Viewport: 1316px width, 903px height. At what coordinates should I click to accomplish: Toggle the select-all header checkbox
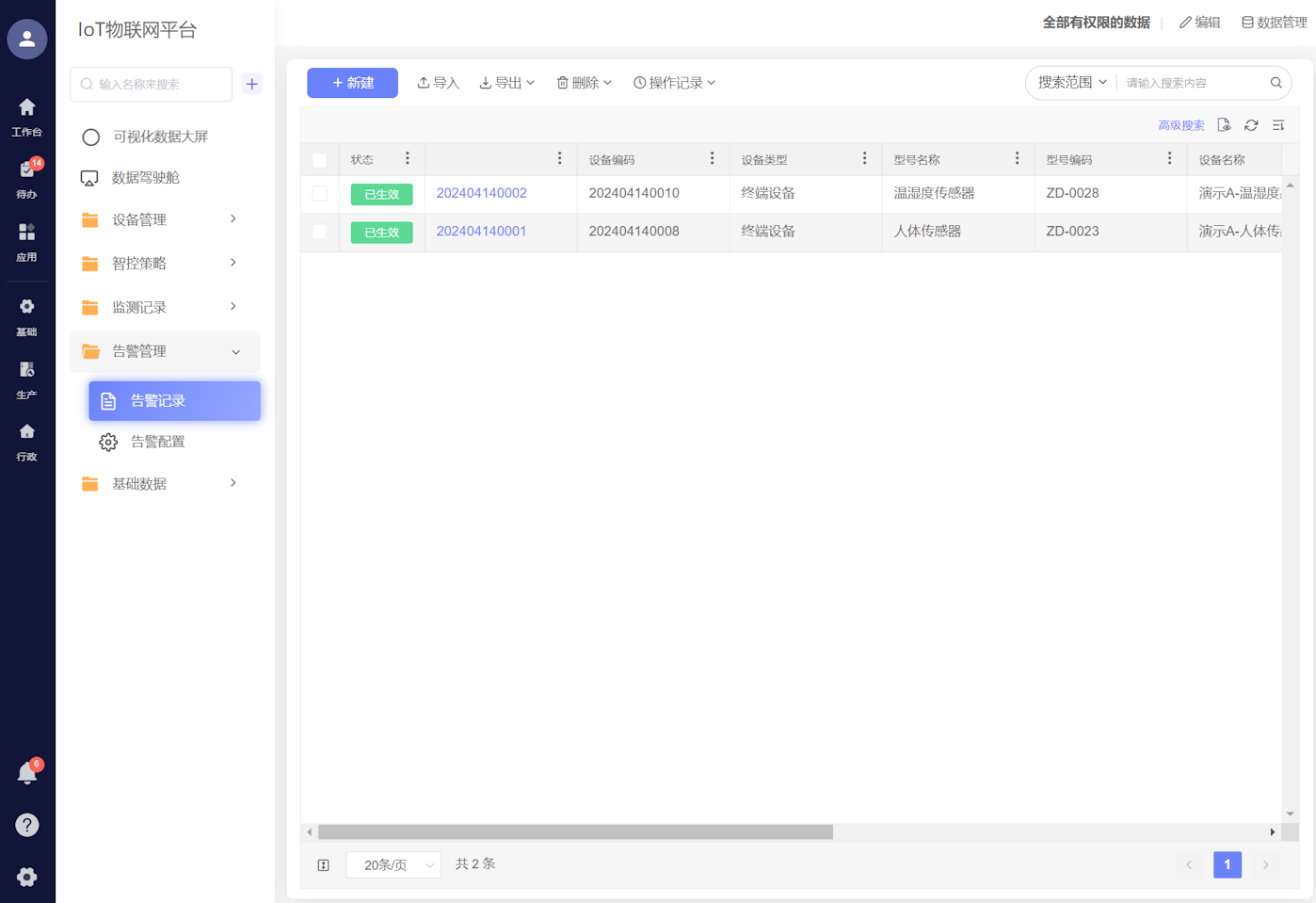pos(320,160)
